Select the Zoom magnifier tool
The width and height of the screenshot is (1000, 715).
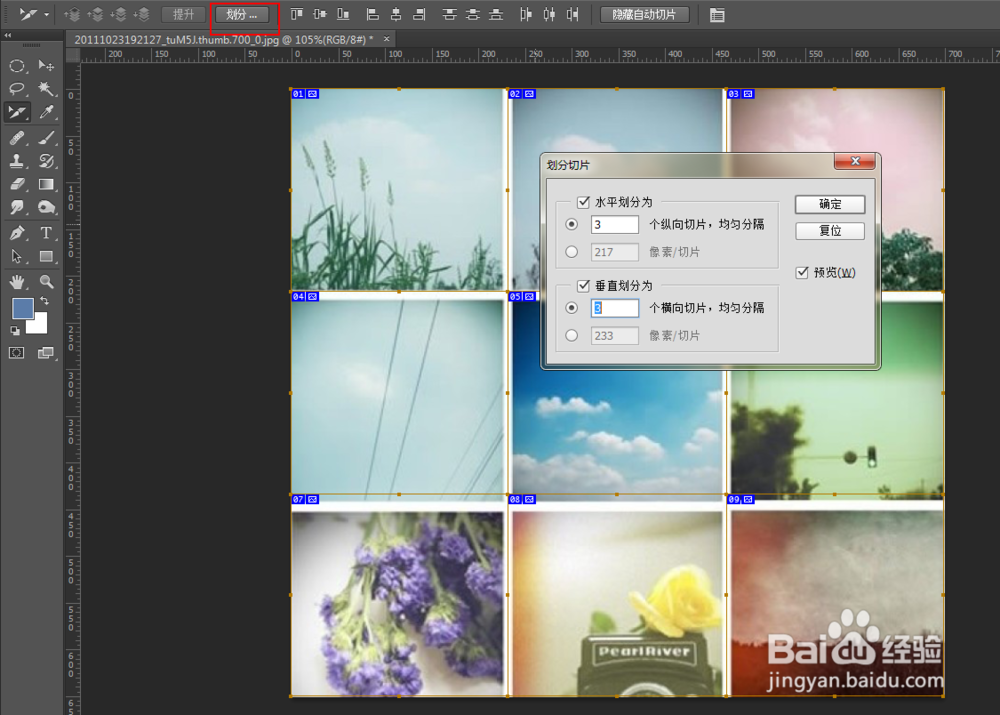pyautogui.click(x=46, y=281)
